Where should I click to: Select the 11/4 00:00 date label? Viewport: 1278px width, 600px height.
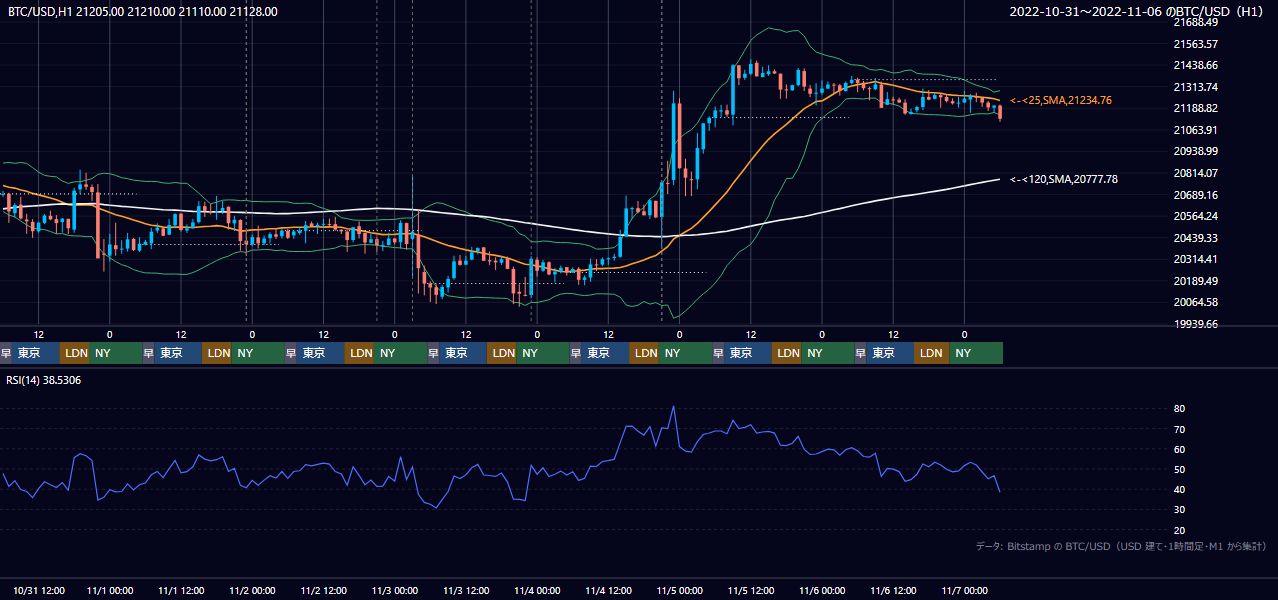tap(537, 590)
